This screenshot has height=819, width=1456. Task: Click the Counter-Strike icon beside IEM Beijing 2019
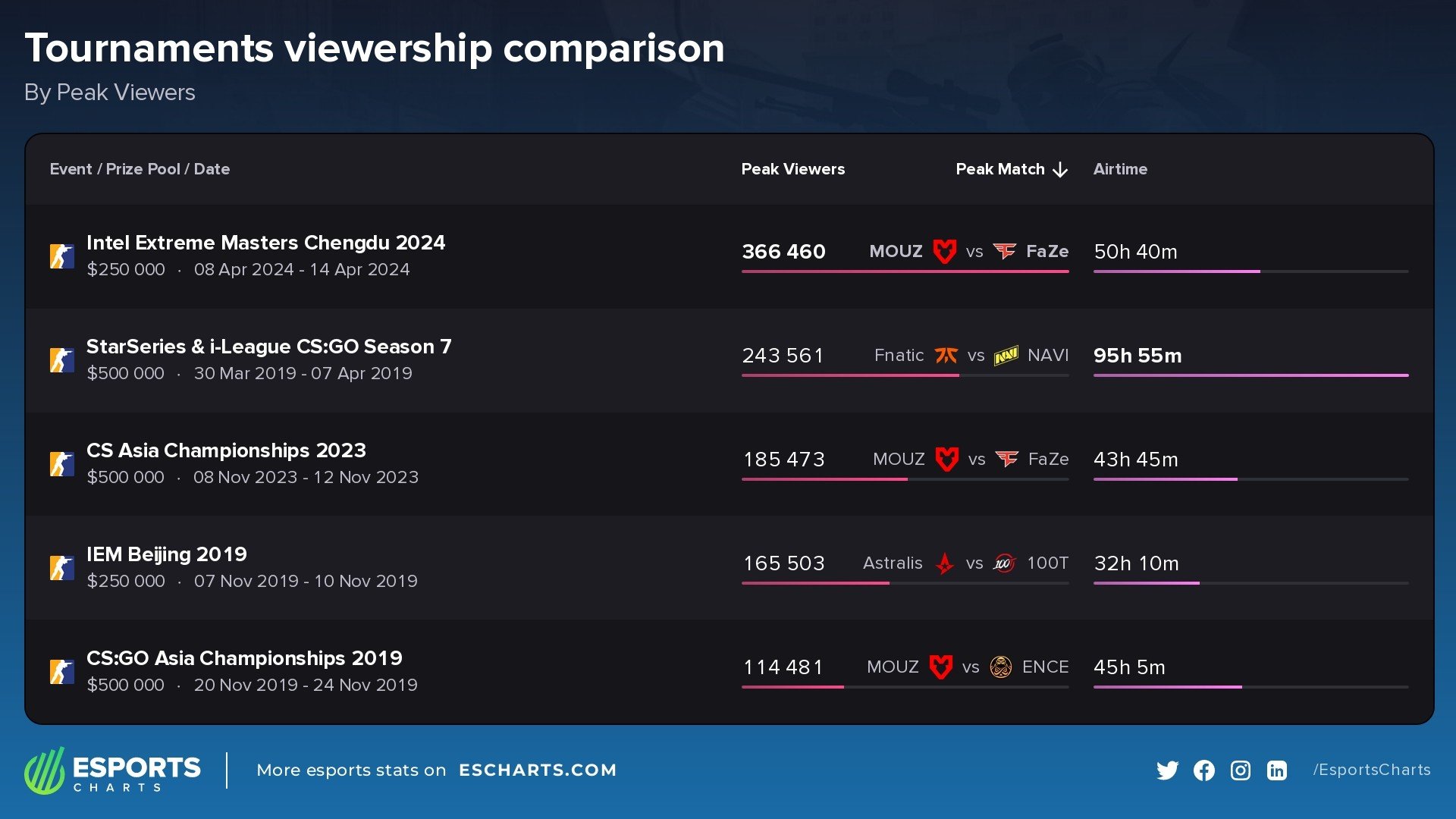61,568
